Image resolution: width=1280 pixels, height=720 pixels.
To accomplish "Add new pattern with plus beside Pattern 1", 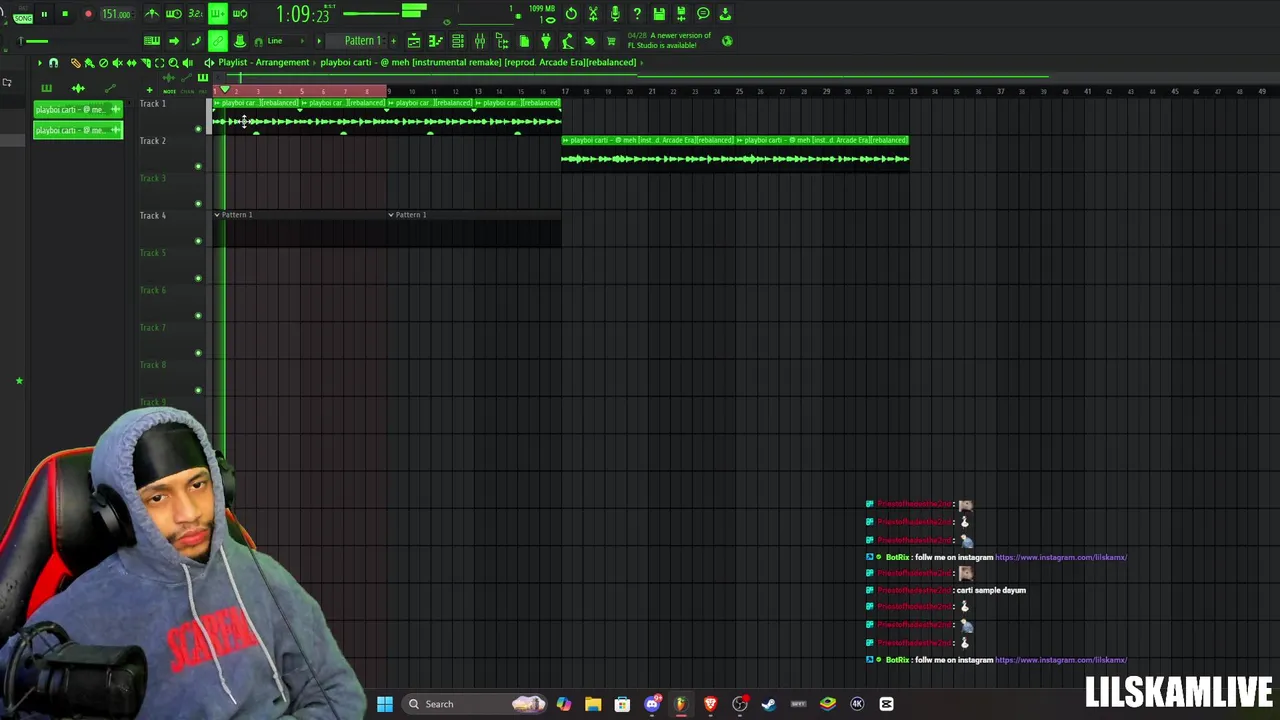I will [393, 41].
